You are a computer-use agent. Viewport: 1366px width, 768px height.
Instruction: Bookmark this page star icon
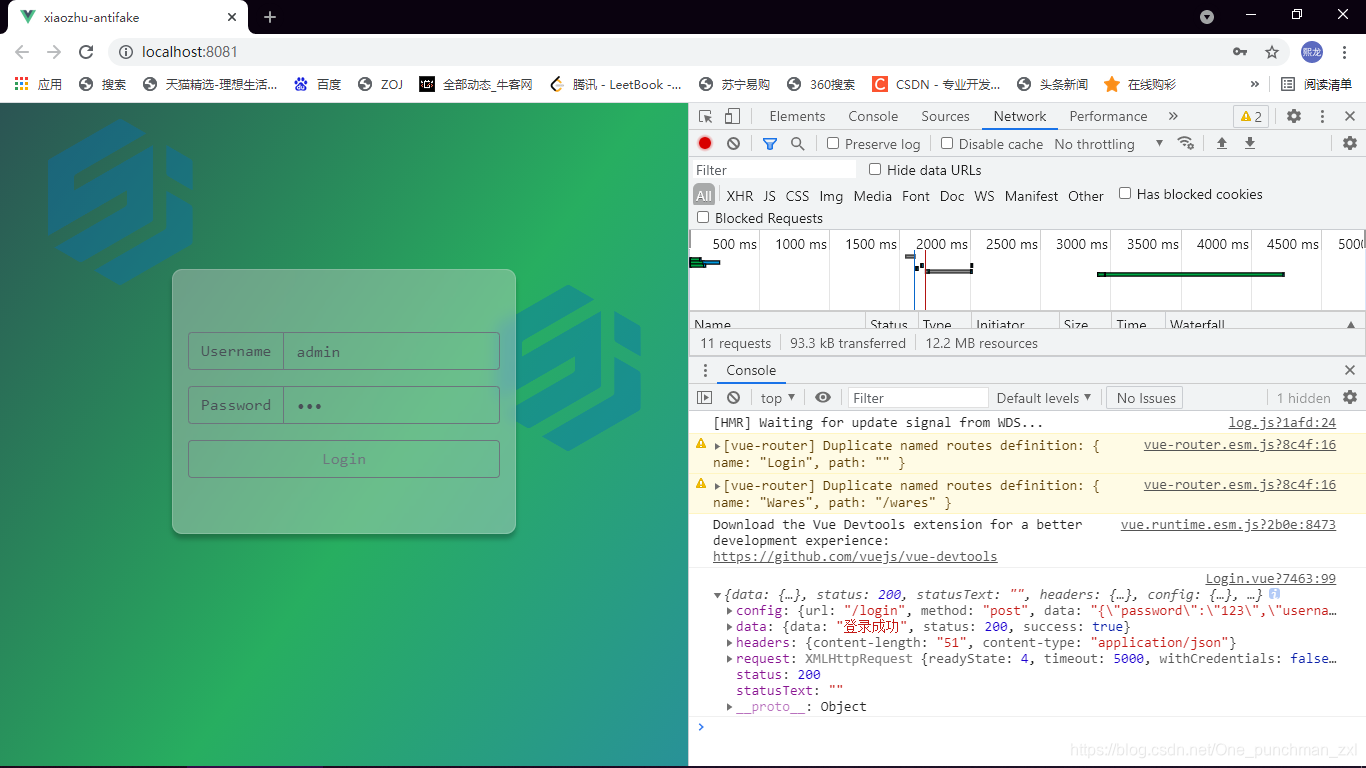[1272, 52]
